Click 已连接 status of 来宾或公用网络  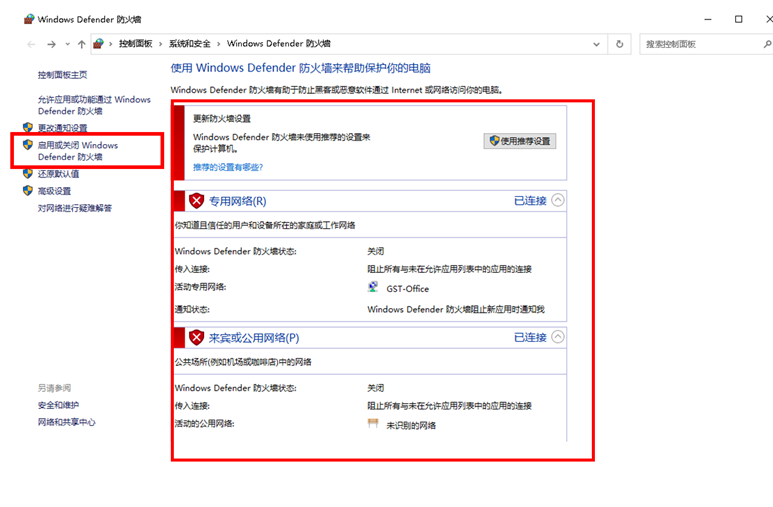(x=530, y=337)
